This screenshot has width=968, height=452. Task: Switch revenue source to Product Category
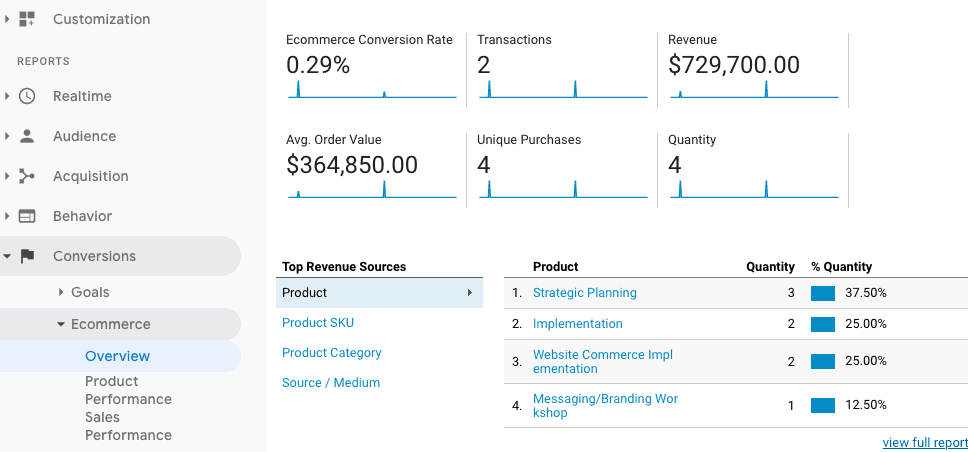[x=332, y=353]
